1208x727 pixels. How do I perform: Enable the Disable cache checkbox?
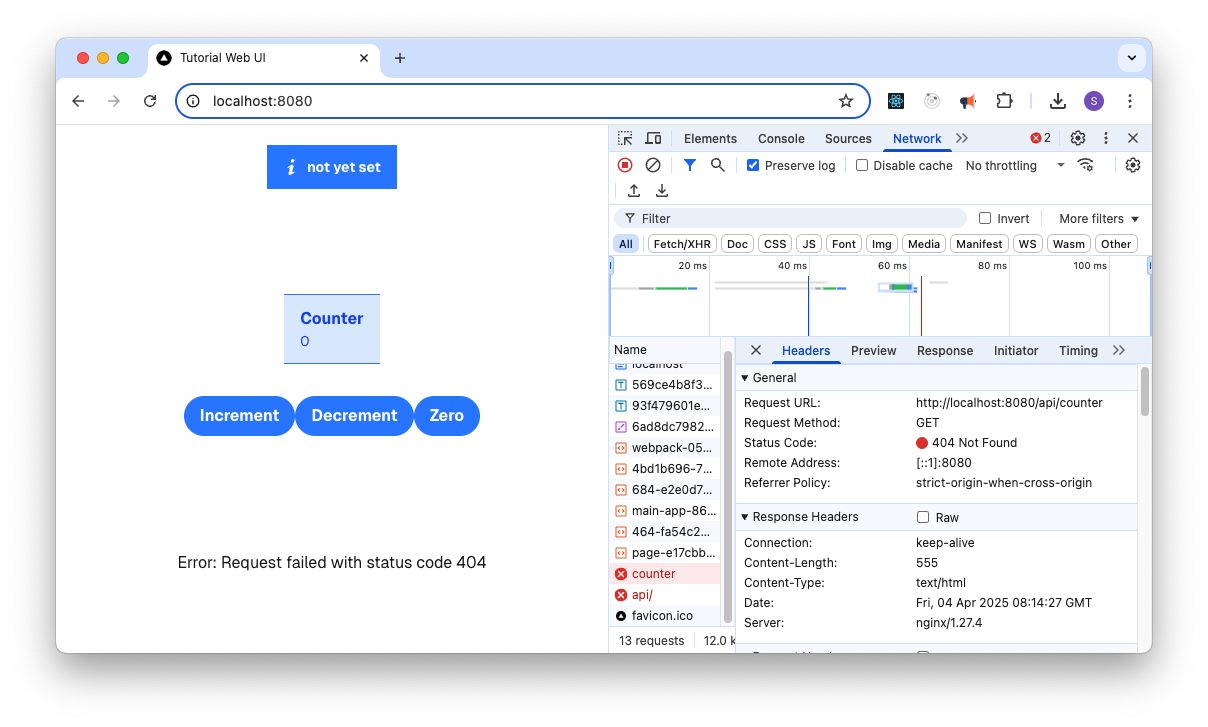(x=862, y=165)
